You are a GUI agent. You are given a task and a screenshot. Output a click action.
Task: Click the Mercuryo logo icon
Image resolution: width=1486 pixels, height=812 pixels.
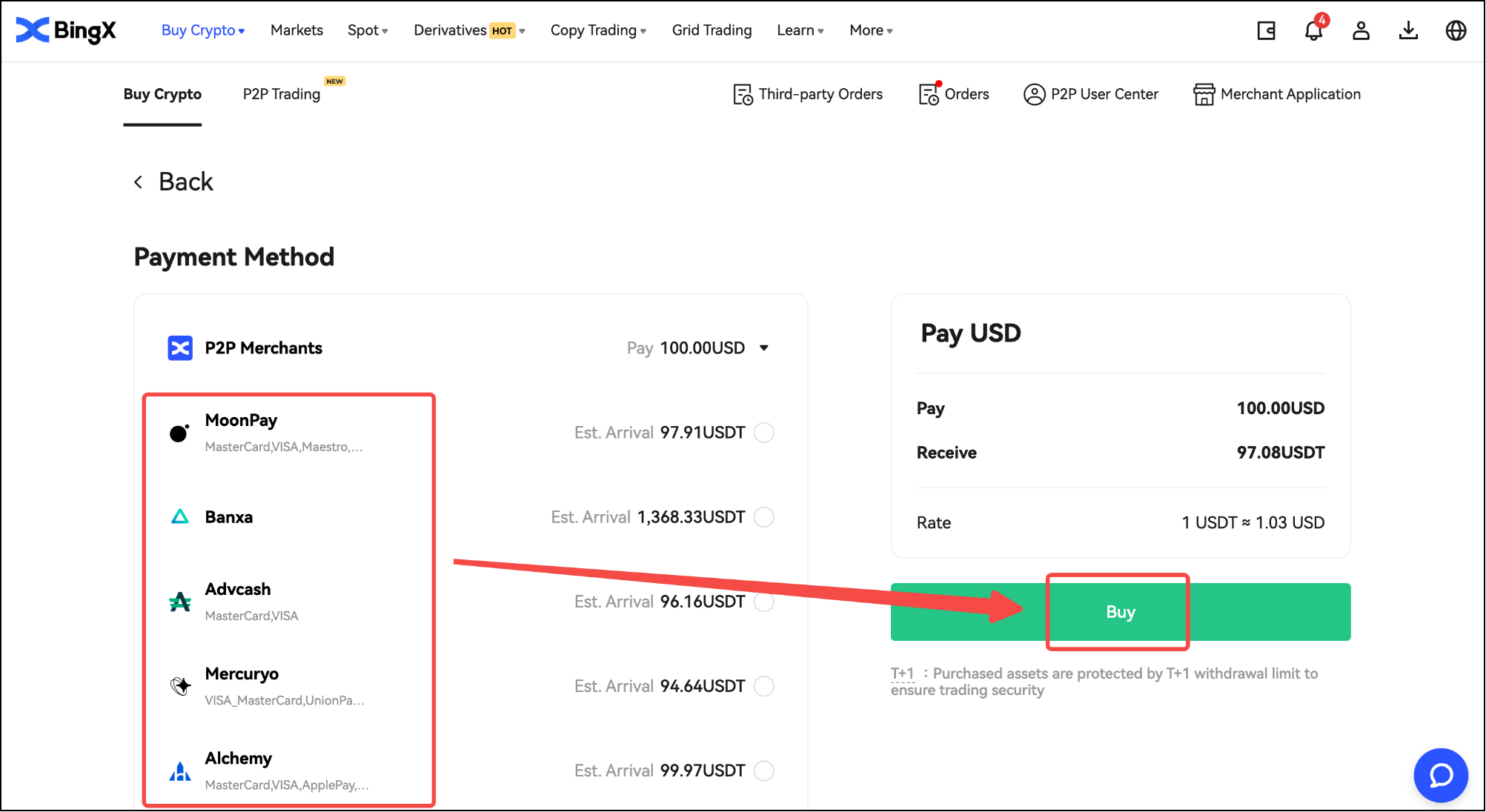(x=180, y=686)
